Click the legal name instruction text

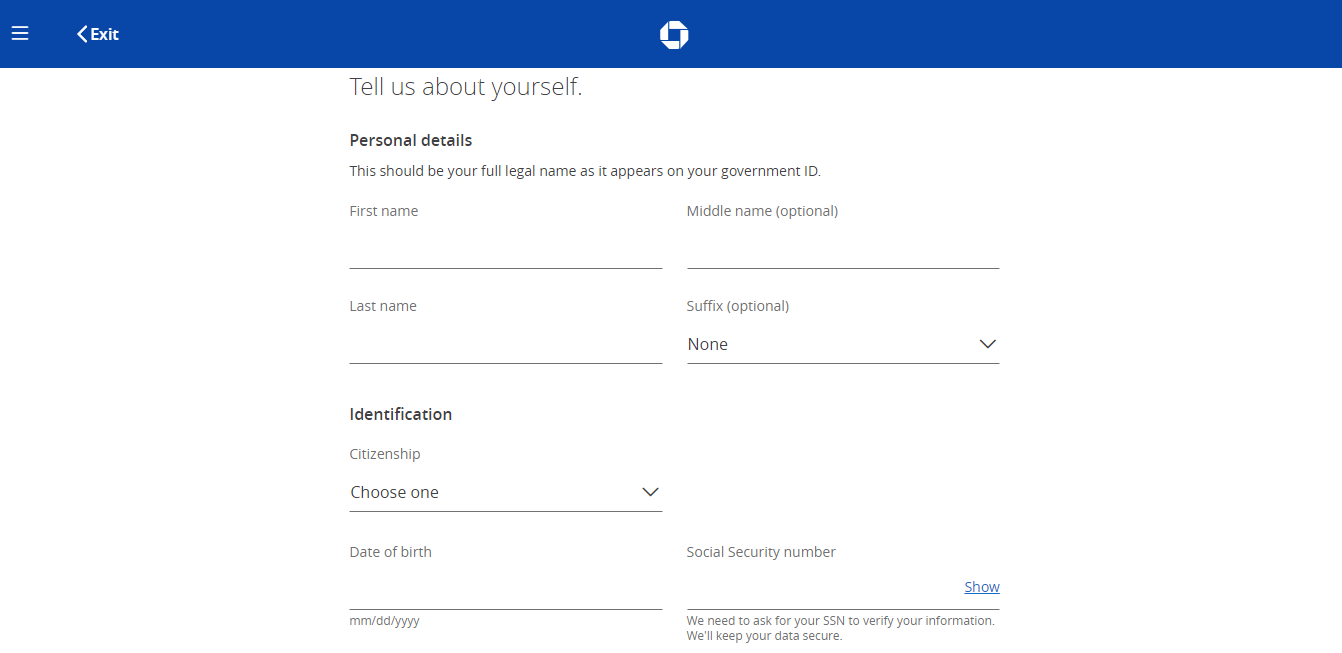click(x=585, y=171)
